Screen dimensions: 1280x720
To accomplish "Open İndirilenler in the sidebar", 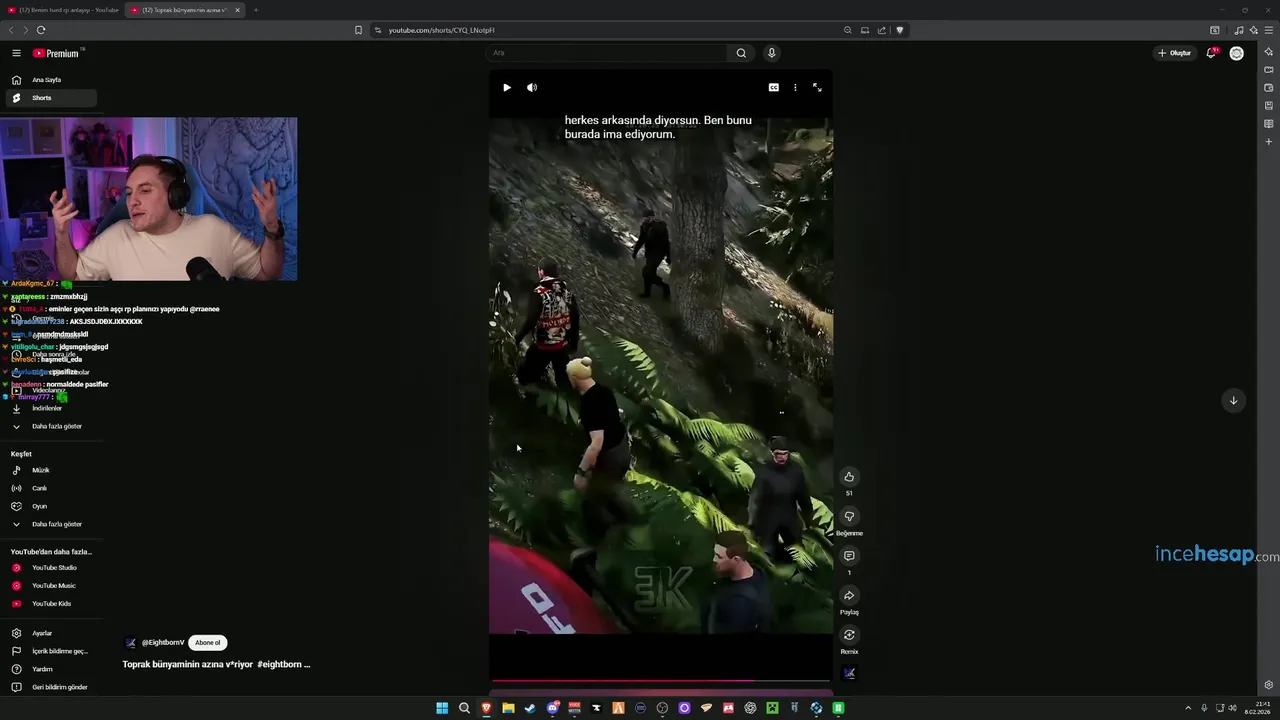I will tap(50, 408).
